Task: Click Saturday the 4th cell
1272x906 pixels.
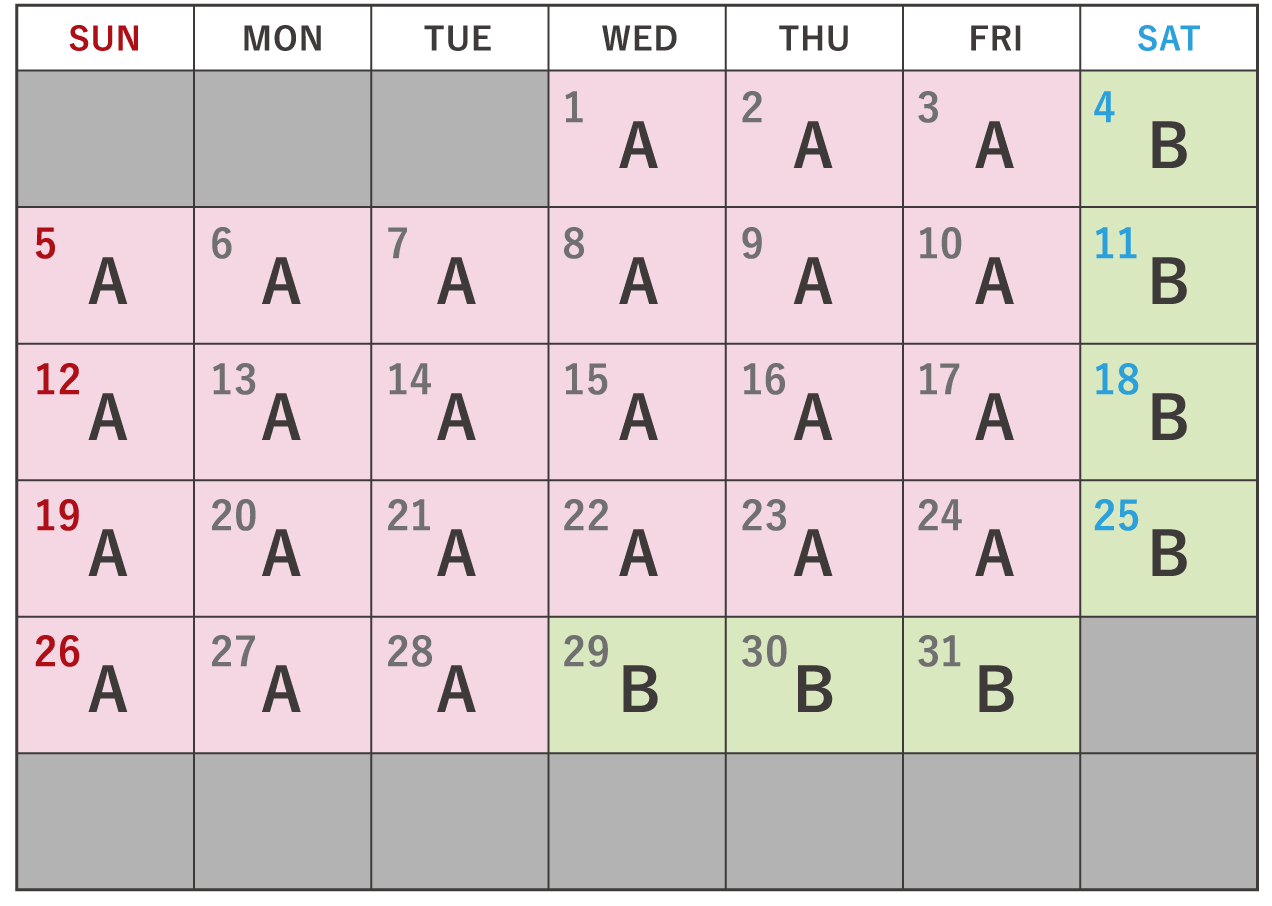Action: [1168, 139]
